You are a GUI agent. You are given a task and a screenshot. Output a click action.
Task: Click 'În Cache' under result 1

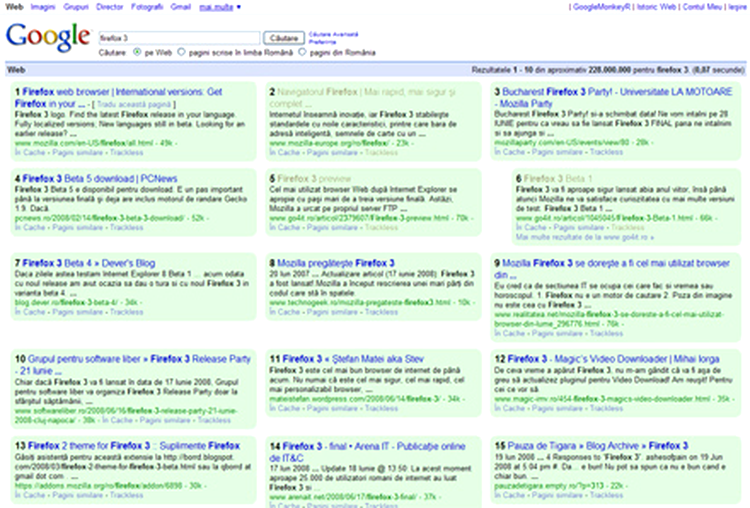pos(30,153)
